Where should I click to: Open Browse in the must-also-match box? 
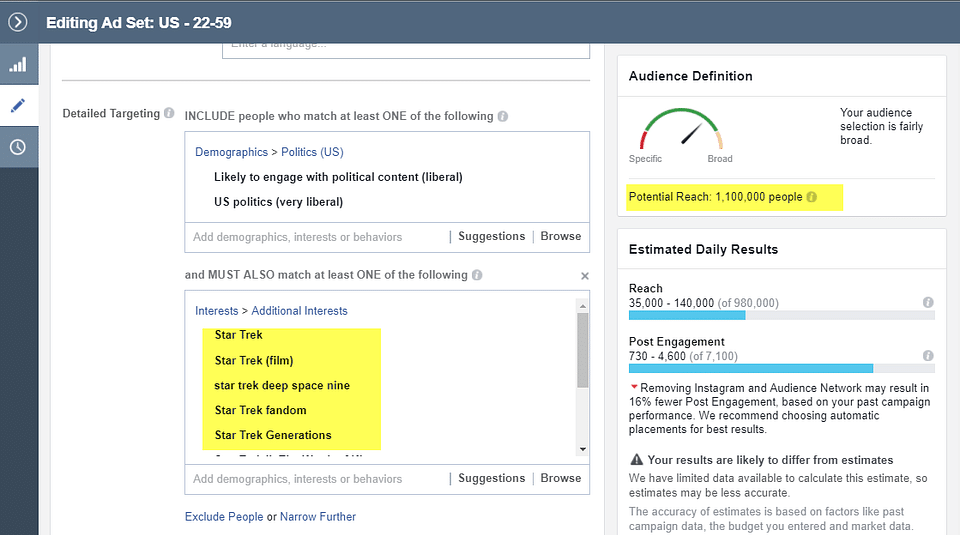pyautogui.click(x=561, y=478)
